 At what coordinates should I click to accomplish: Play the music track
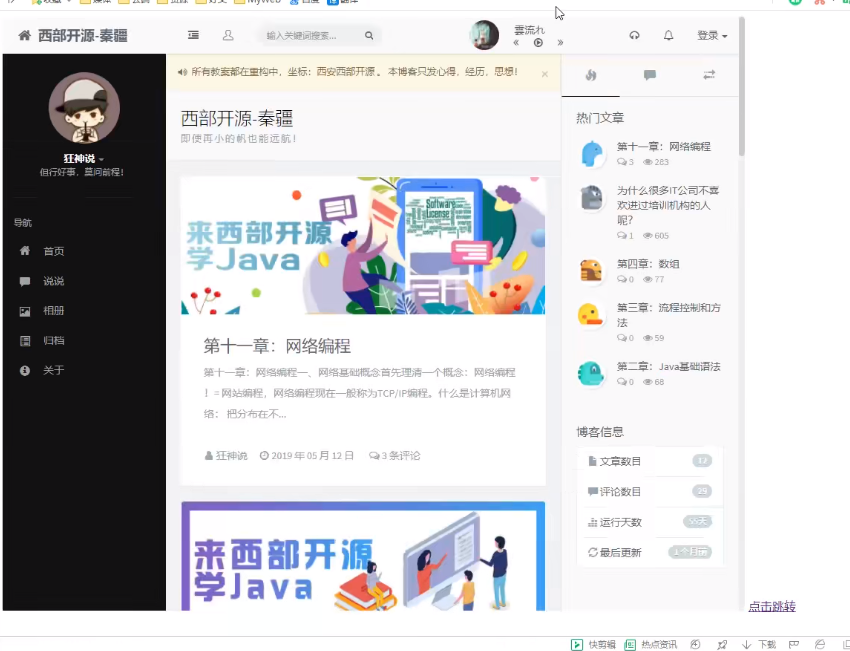(538, 43)
